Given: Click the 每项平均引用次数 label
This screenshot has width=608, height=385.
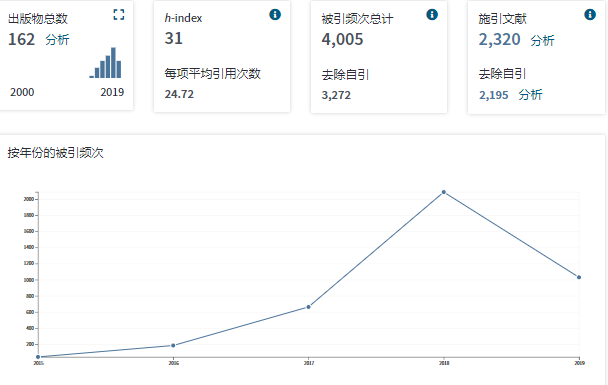Looking at the screenshot, I should tap(212, 74).
